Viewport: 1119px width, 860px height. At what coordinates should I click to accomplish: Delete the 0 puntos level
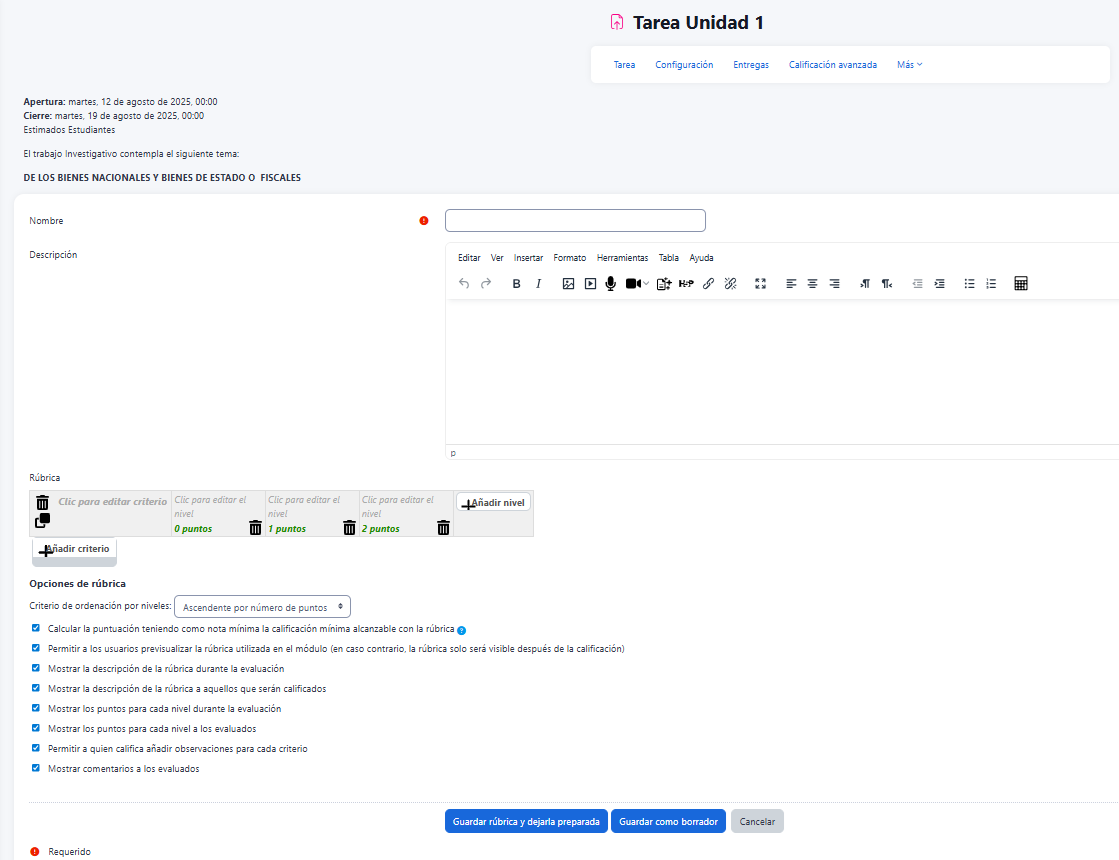[x=255, y=528]
